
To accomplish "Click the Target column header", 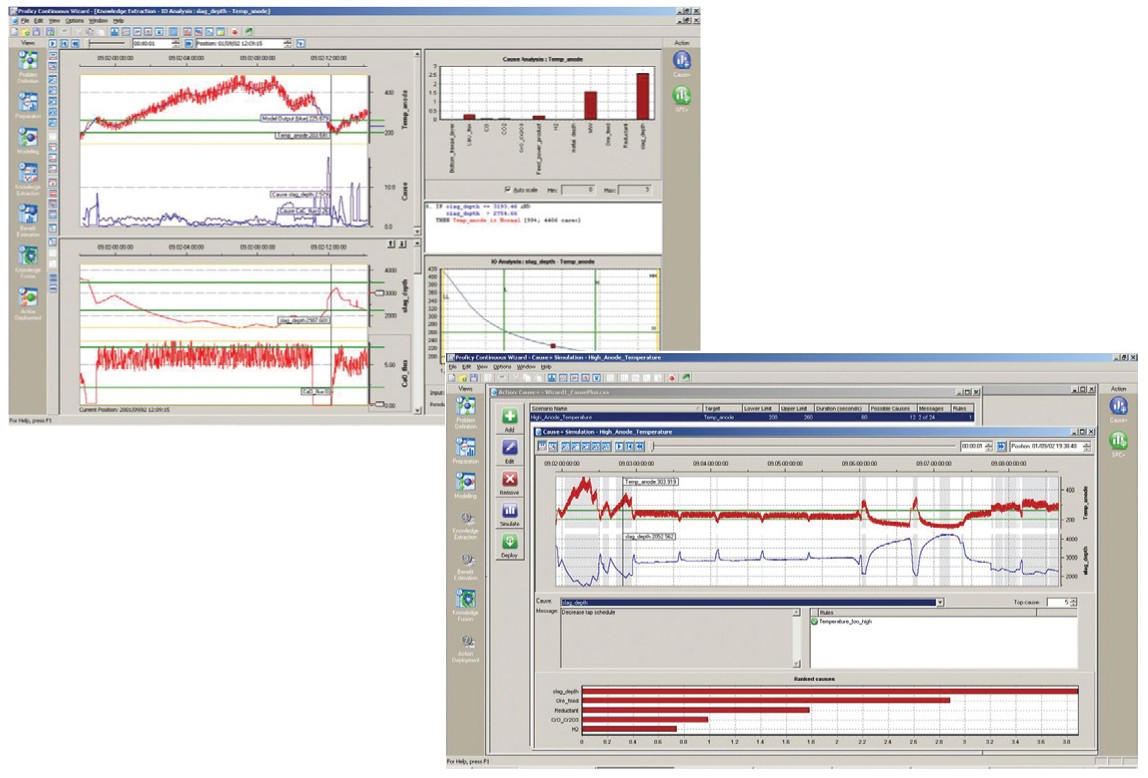I will tap(720, 408).
